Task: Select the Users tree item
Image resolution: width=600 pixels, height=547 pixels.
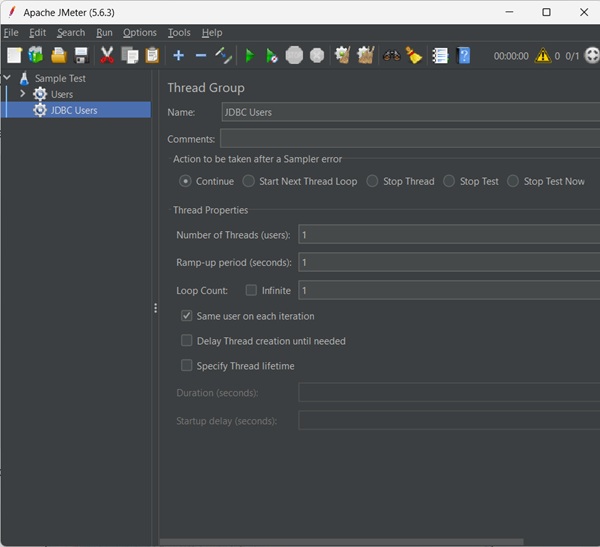Action: [x=62, y=95]
